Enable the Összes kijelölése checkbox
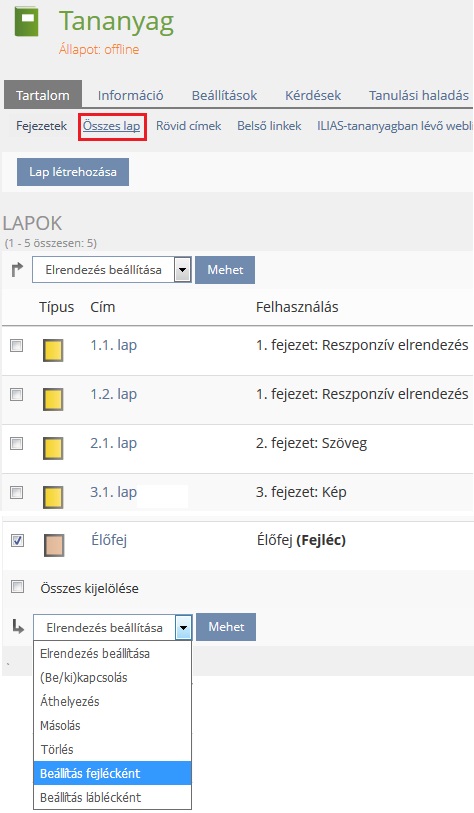474x813 pixels. tap(18, 586)
